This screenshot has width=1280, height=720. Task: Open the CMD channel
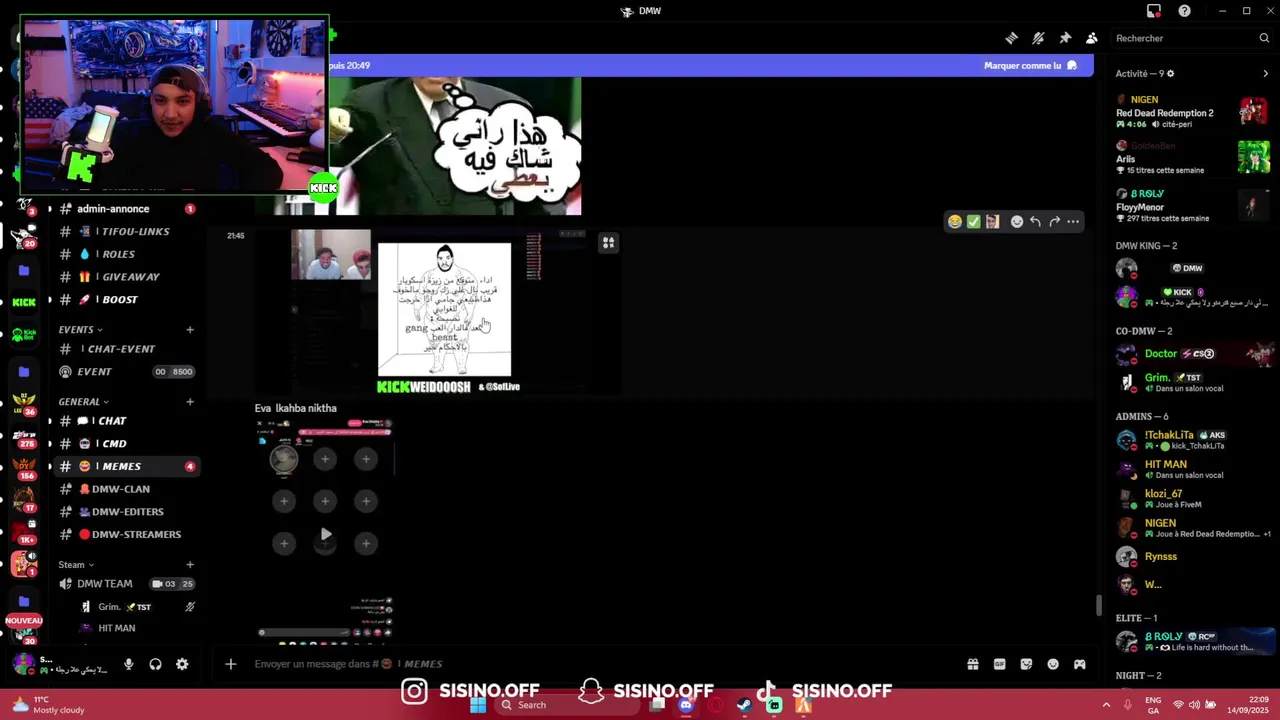(x=125, y=444)
